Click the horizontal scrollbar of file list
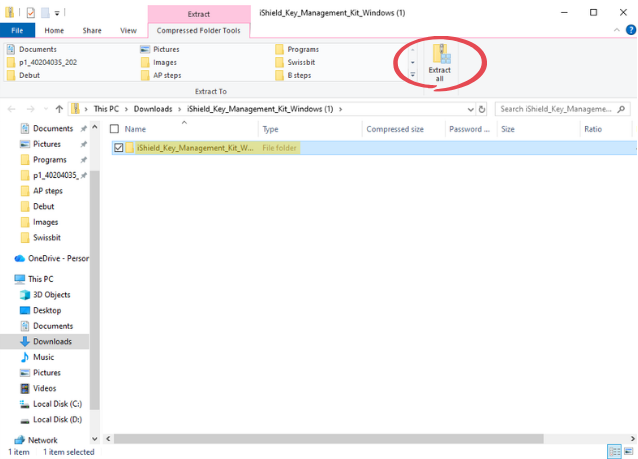Viewport: 638px width, 459px height. (329, 439)
